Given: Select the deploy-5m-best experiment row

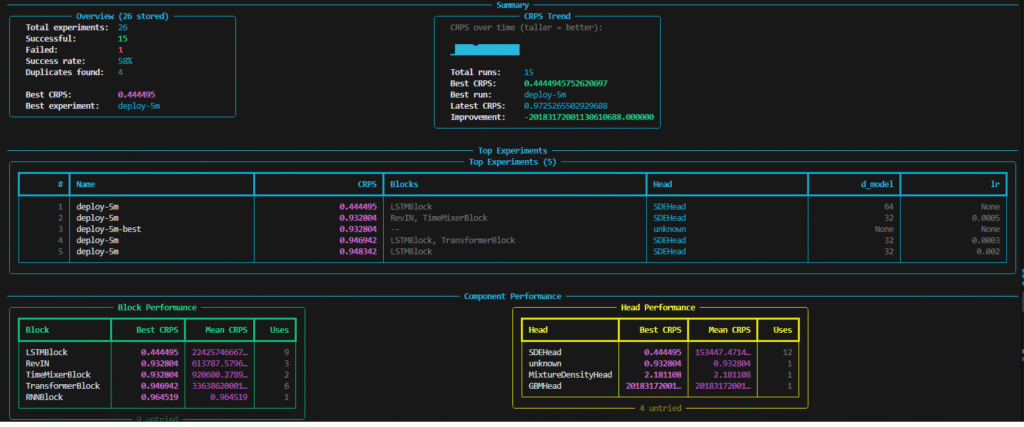Looking at the screenshot, I should 109,229.
